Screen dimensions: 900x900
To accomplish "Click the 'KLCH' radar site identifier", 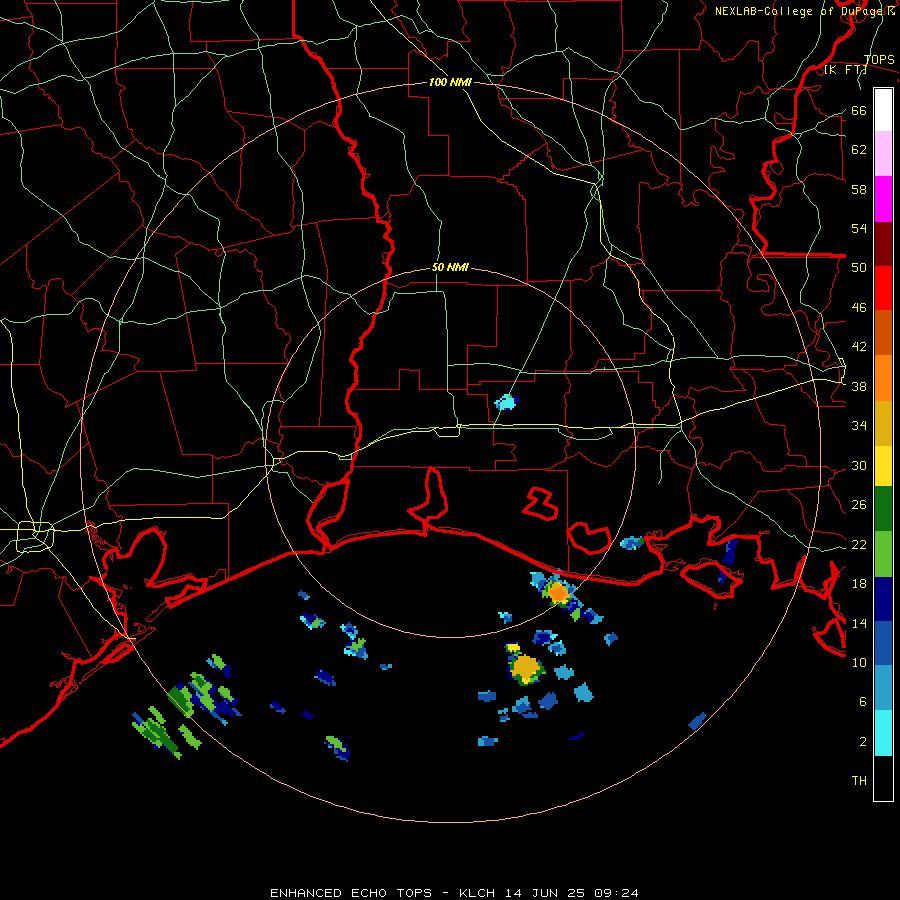I will click(477, 893).
